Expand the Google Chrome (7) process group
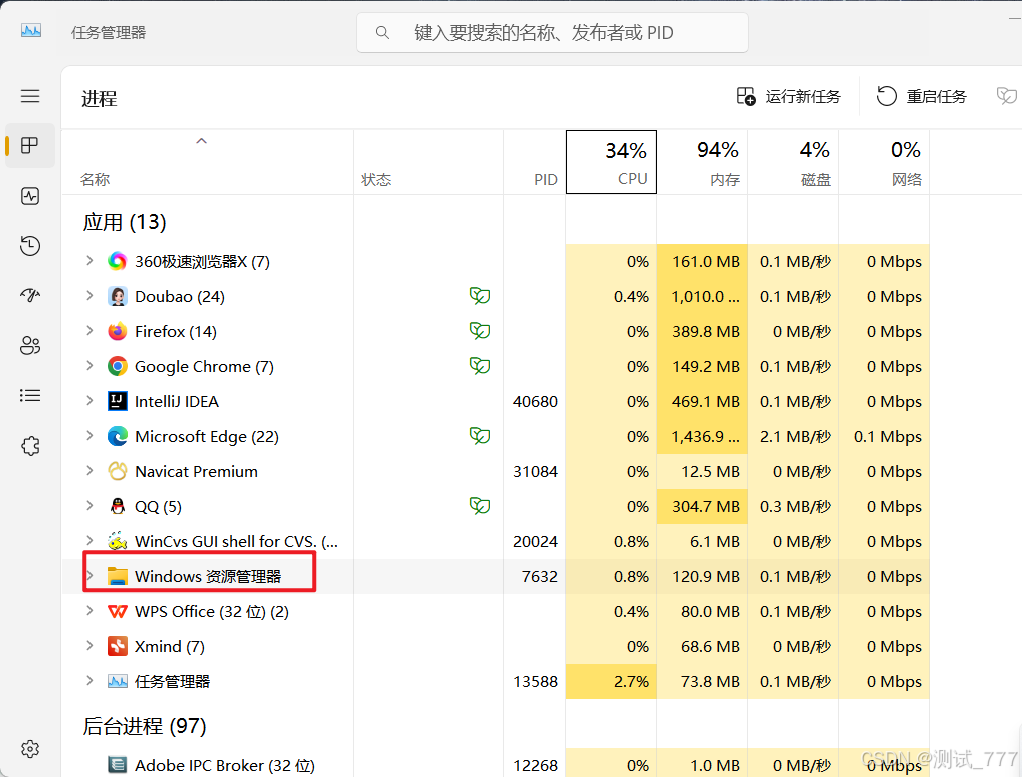1022x777 pixels. [90, 366]
